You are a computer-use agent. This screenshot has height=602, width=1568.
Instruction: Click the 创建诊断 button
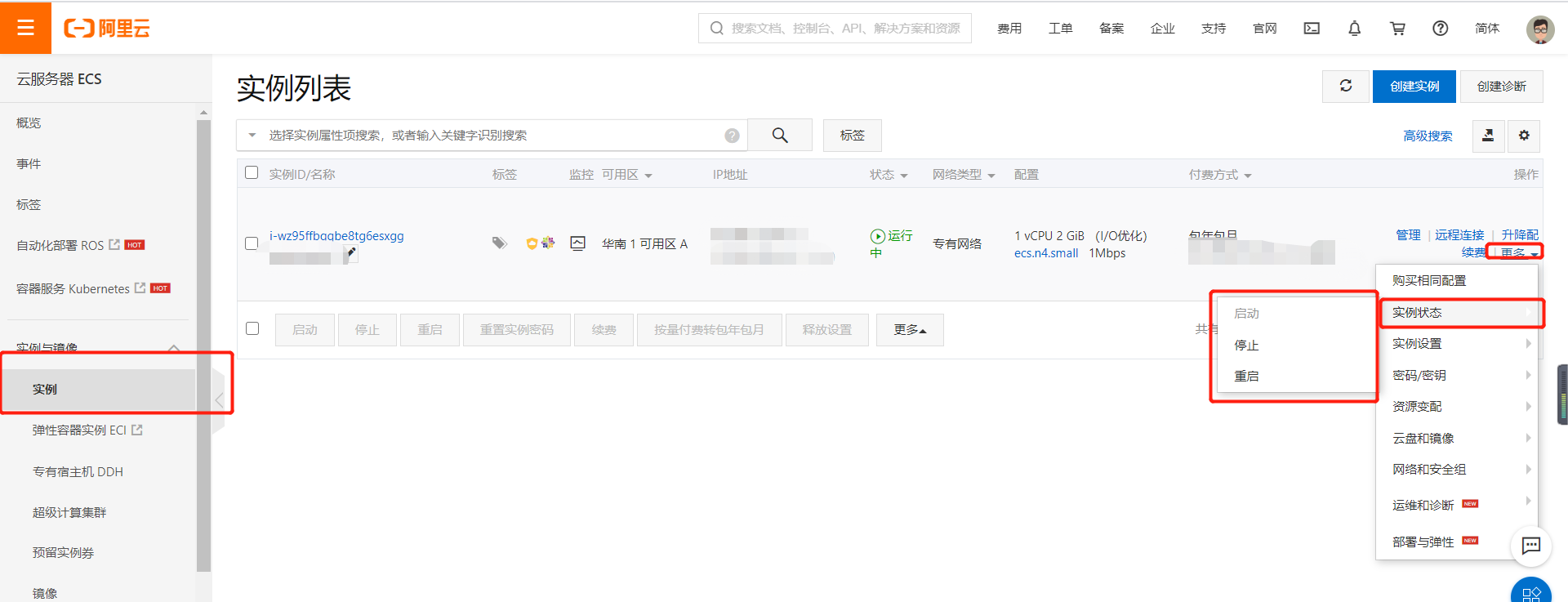(1501, 86)
